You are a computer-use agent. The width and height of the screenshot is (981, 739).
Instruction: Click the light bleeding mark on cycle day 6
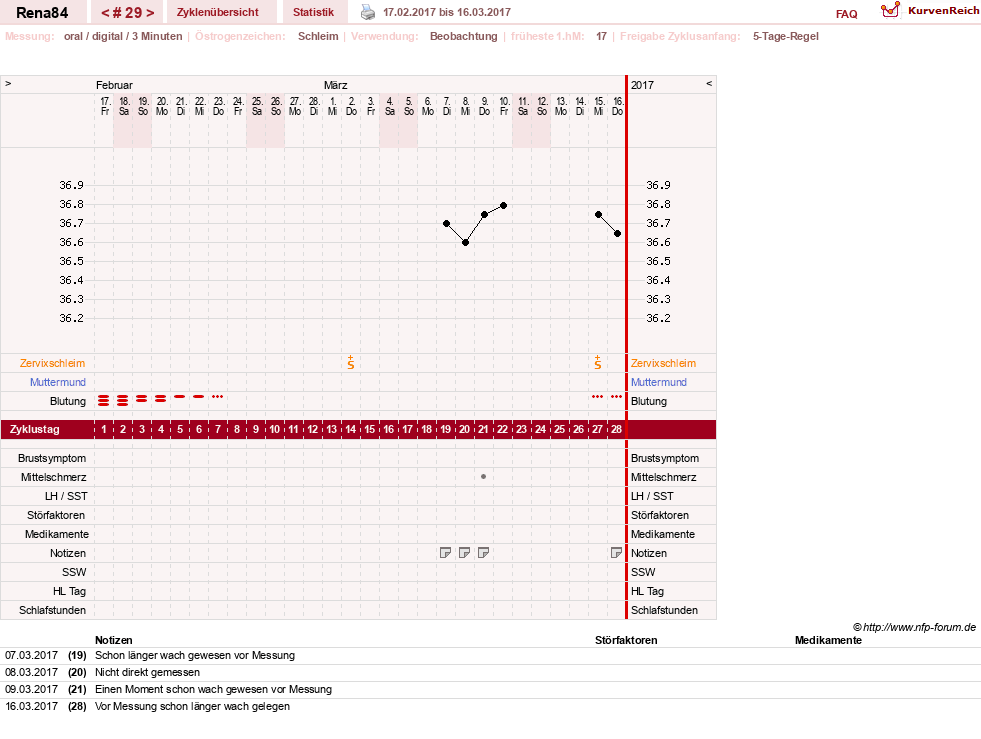(198, 397)
